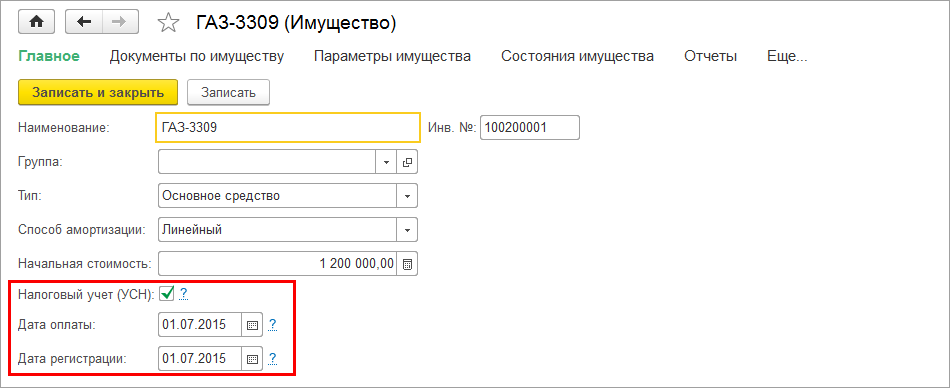Click Записать и закрыть button
Viewport: 950px width, 388px height.
tap(98, 93)
